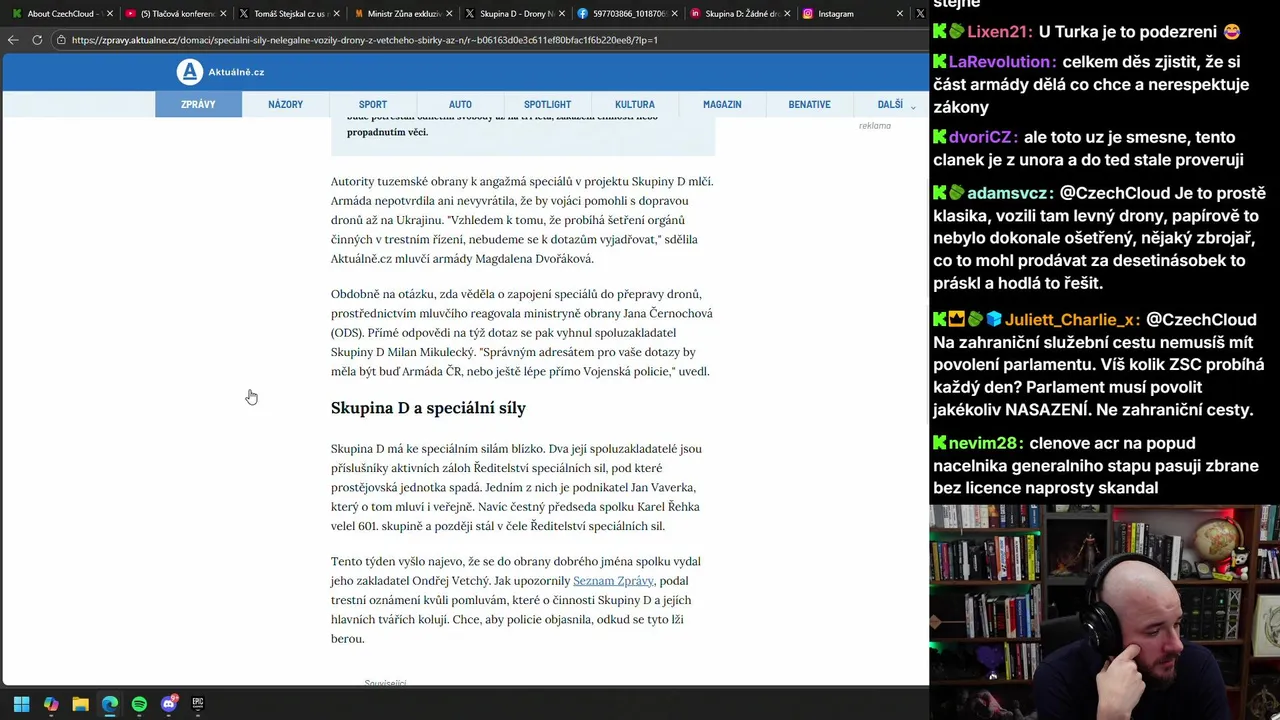Click the username adamsvcz in chat
This screenshot has height=720, width=1280.
tap(1007, 193)
